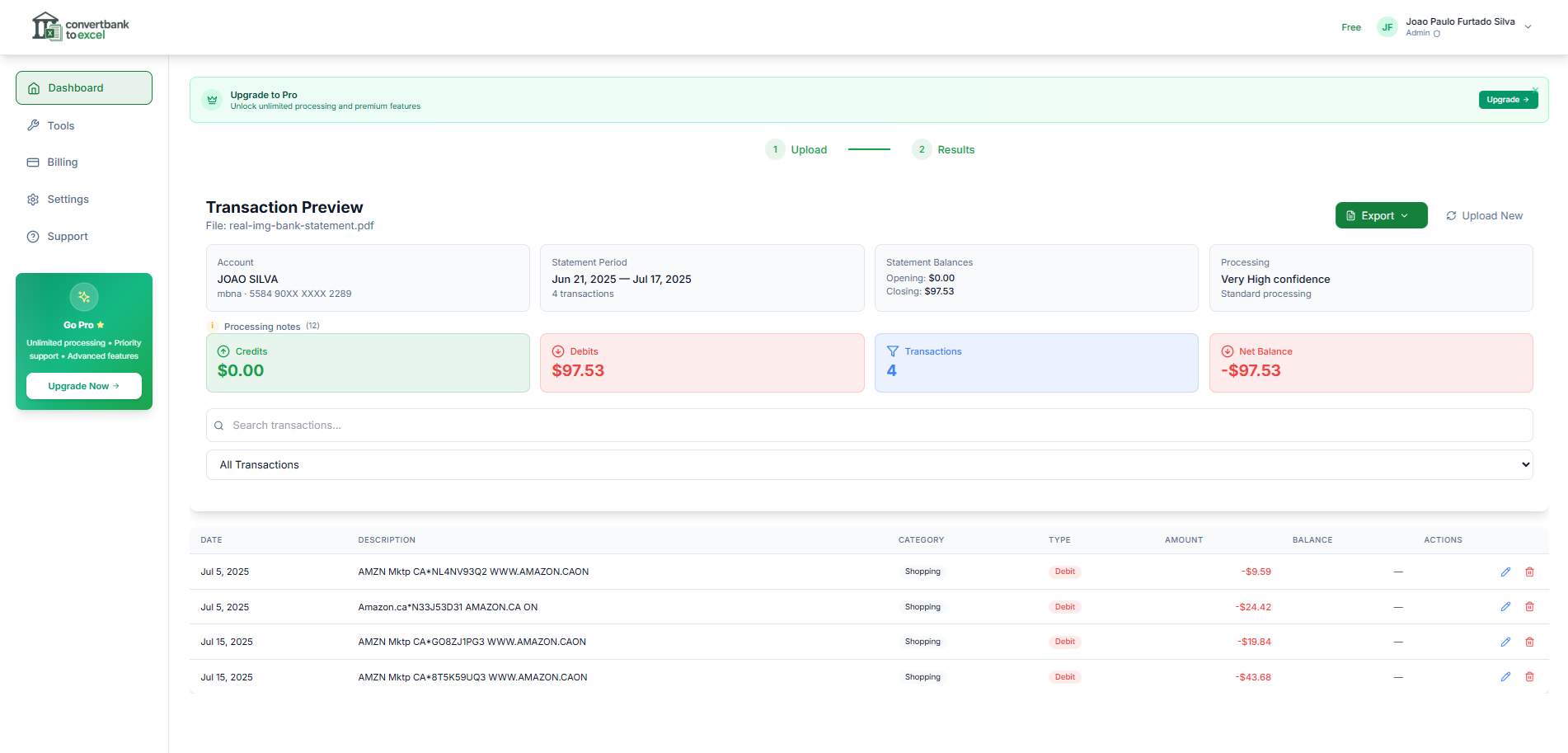Viewport: 1568px width, 753px height.
Task: Expand the user profile menu for Joao Paulo
Action: pos(1529,26)
